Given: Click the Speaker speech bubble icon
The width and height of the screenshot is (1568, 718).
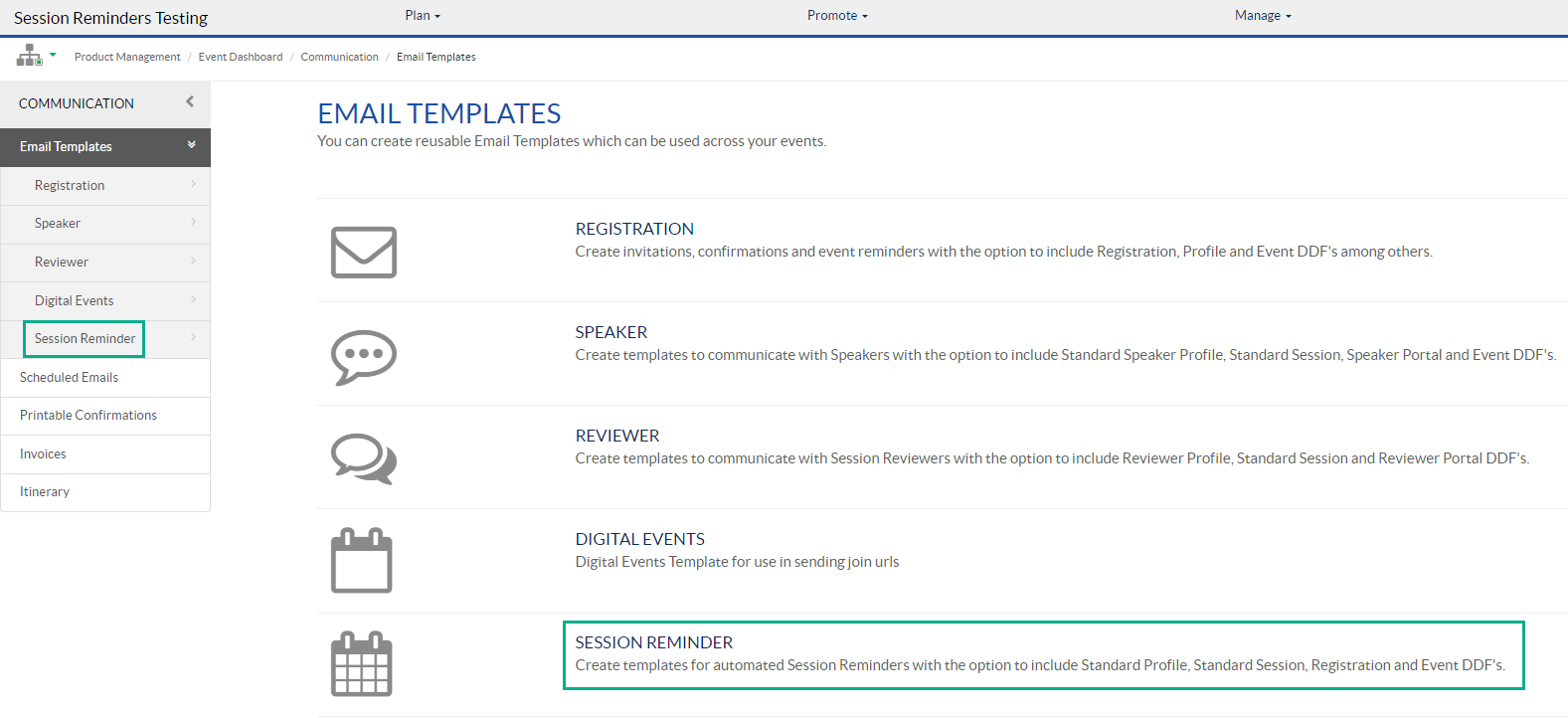Looking at the screenshot, I should pyautogui.click(x=363, y=356).
